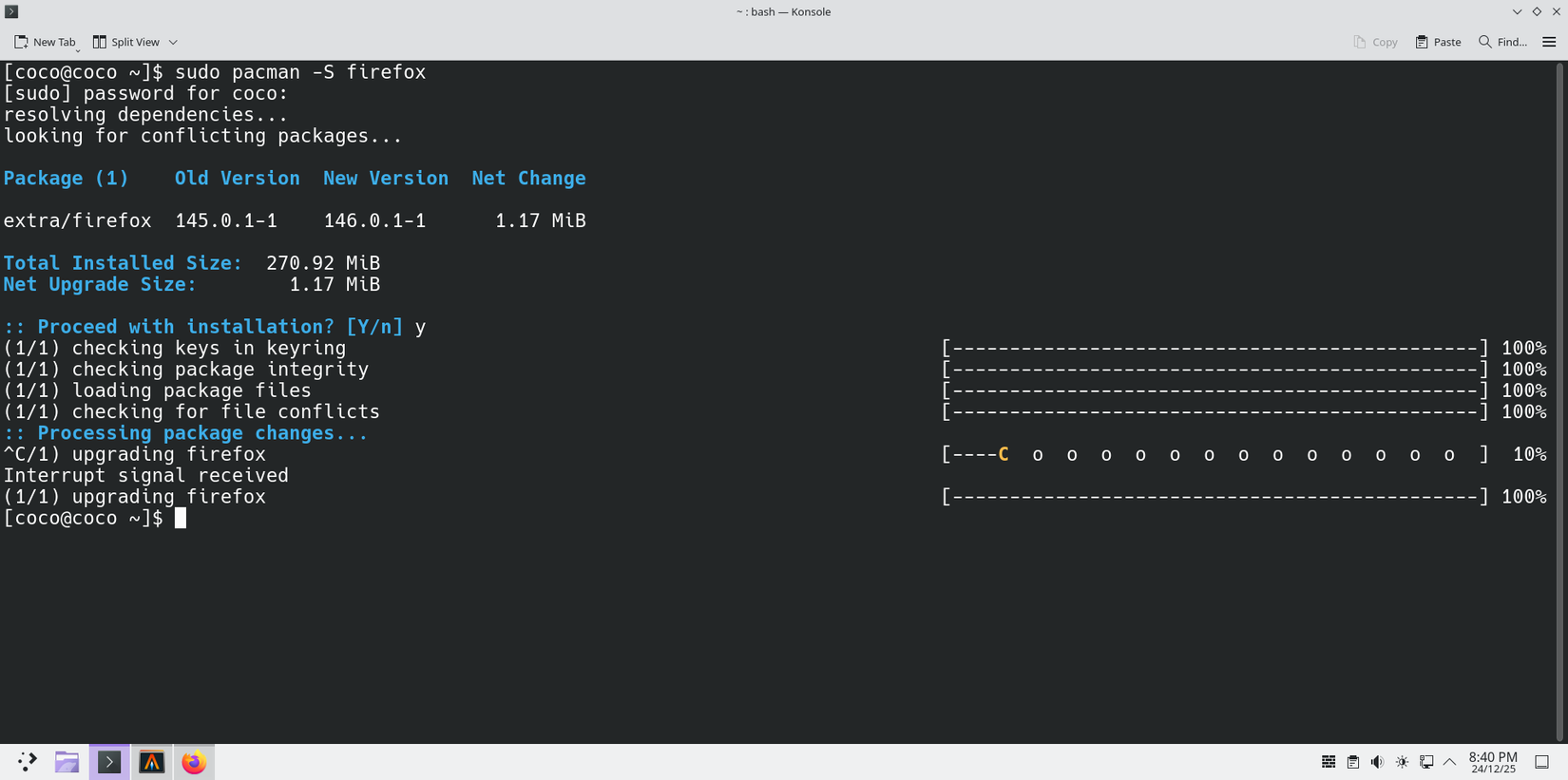Open the brightness tray icon
Screen dimensions: 1568x780
coord(1402,762)
